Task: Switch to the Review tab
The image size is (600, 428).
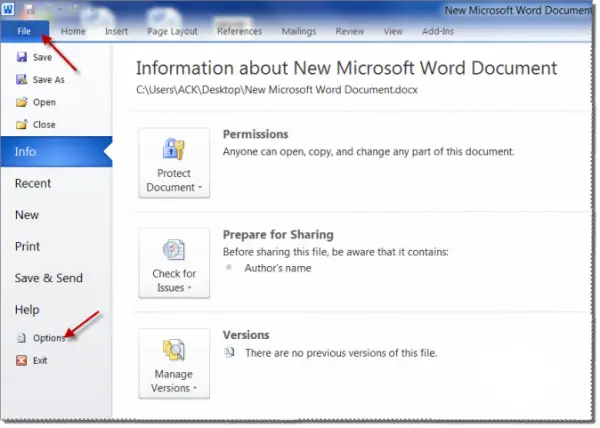Action: (x=350, y=31)
